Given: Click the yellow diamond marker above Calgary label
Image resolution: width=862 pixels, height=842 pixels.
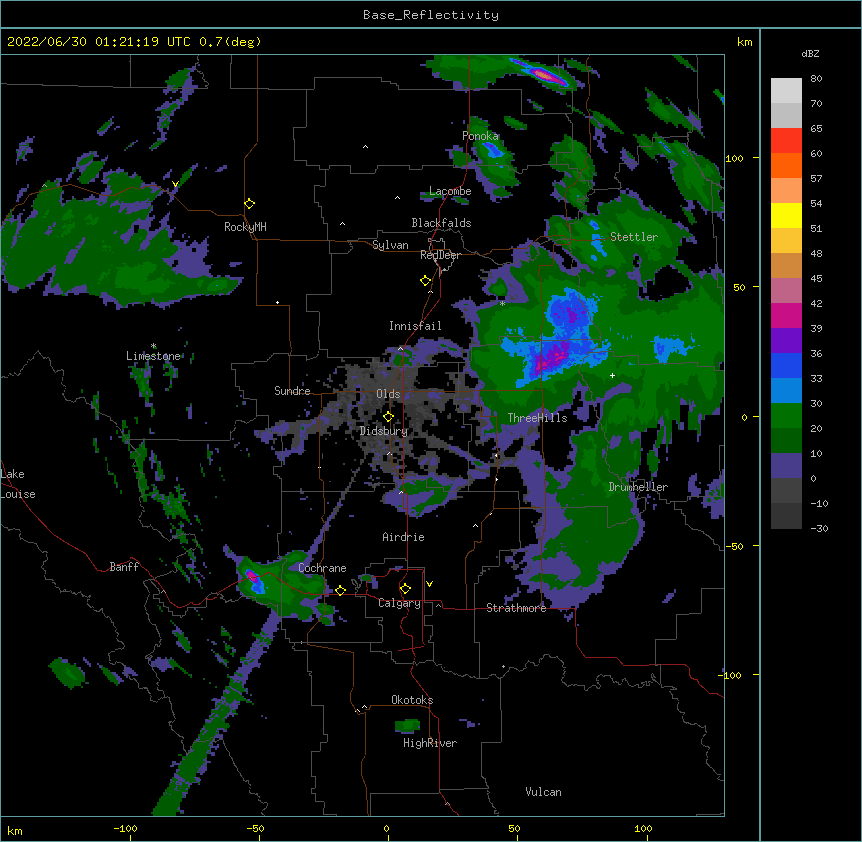Looking at the screenshot, I should point(405,589).
